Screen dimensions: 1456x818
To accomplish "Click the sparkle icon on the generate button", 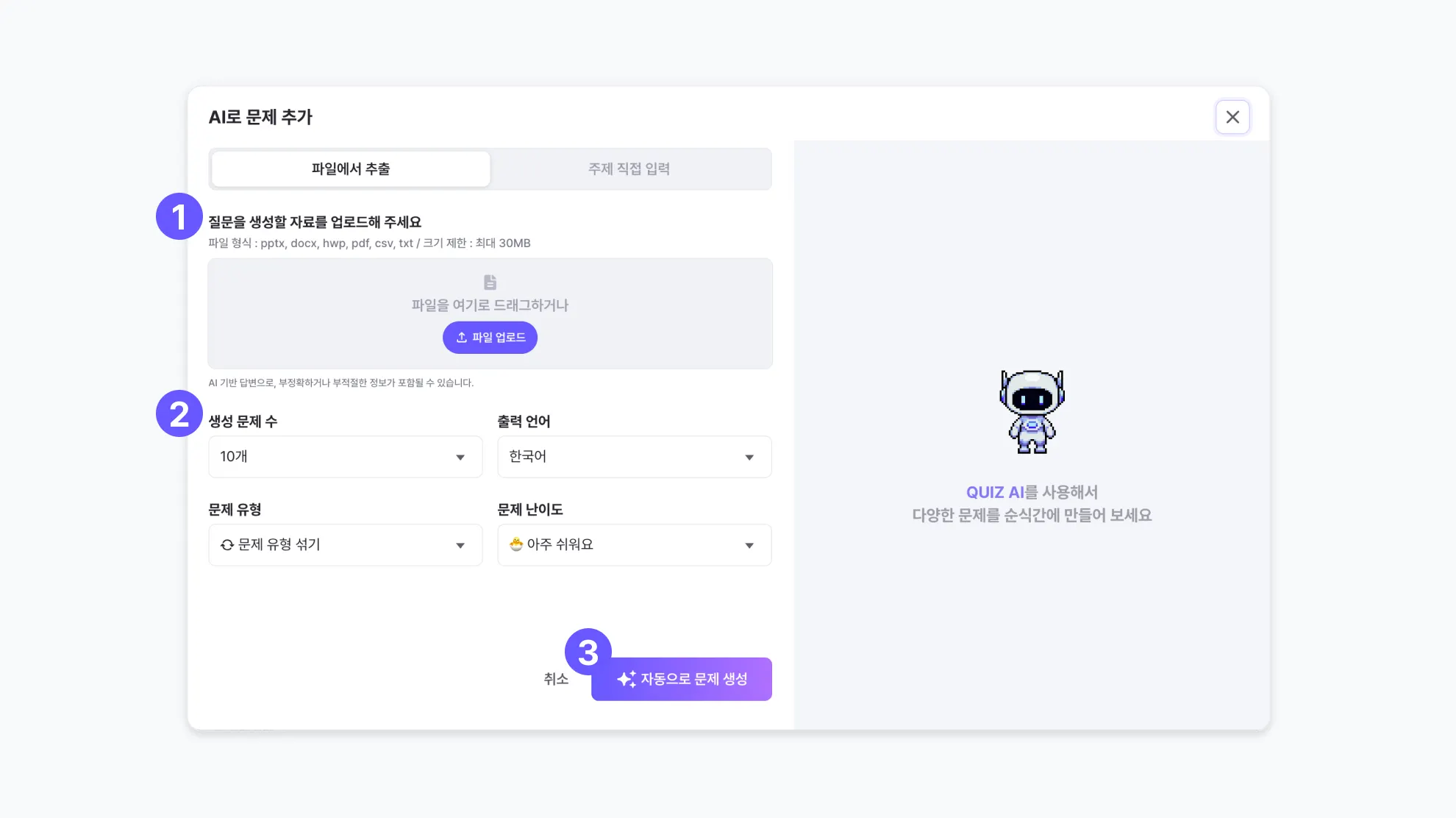I will click(627, 679).
